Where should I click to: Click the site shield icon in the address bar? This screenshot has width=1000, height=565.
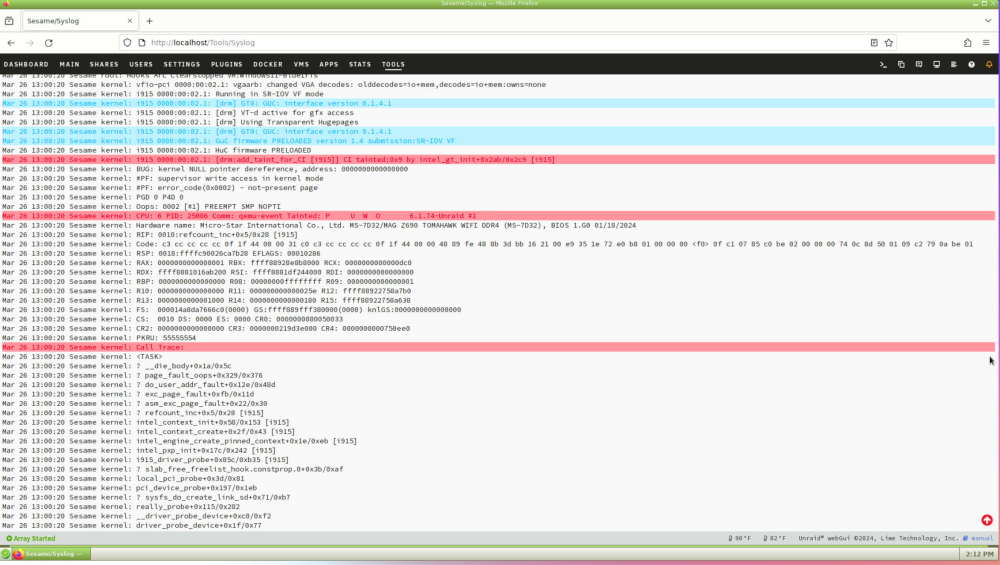click(128, 43)
